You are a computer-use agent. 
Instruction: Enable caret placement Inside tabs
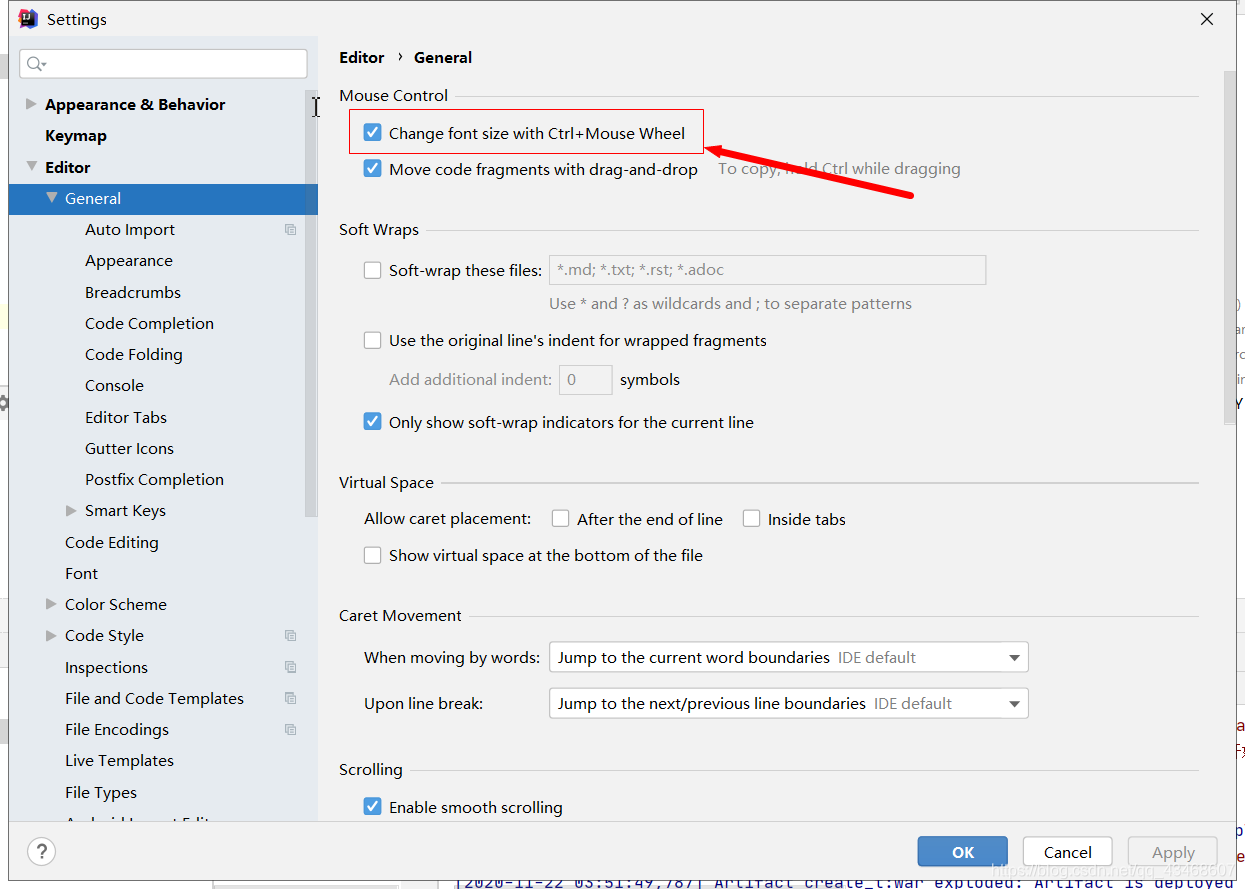[x=752, y=519]
